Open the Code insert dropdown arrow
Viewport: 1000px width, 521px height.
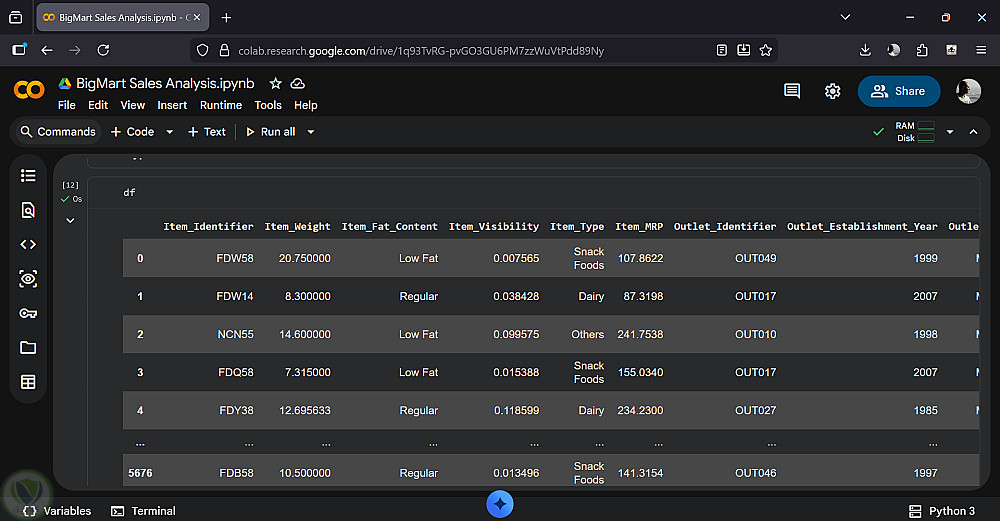tap(169, 132)
